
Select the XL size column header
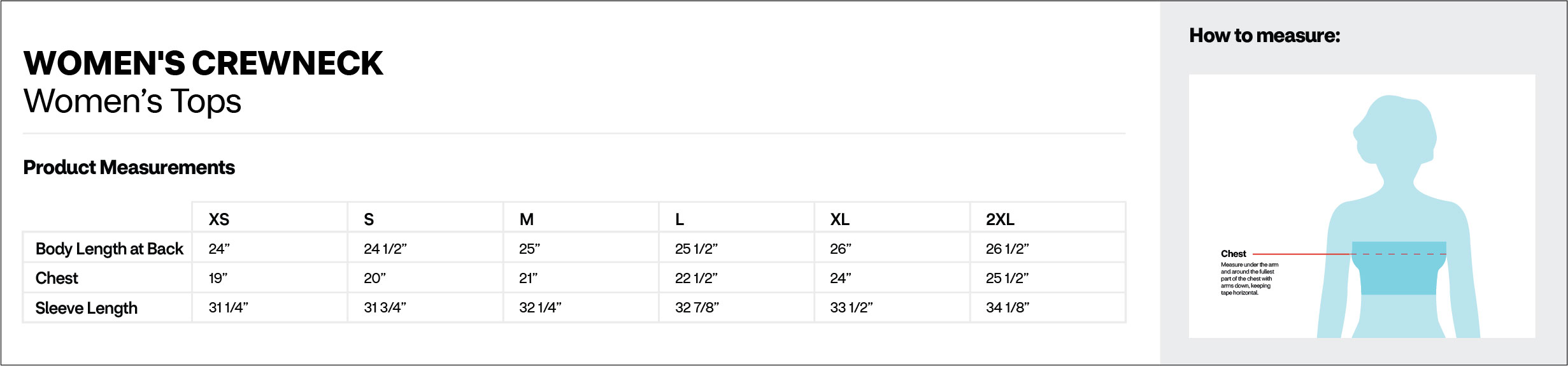(x=839, y=219)
